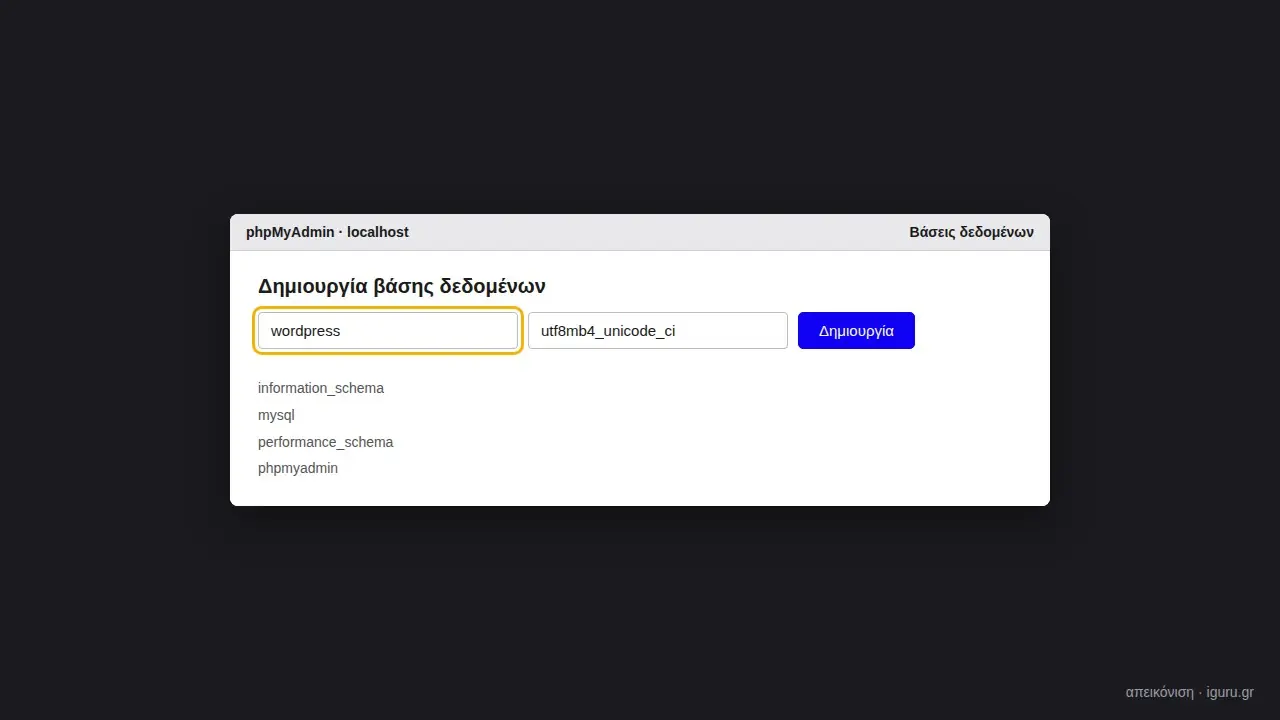
Task: Open the phpmyadmin database
Action: [x=298, y=468]
